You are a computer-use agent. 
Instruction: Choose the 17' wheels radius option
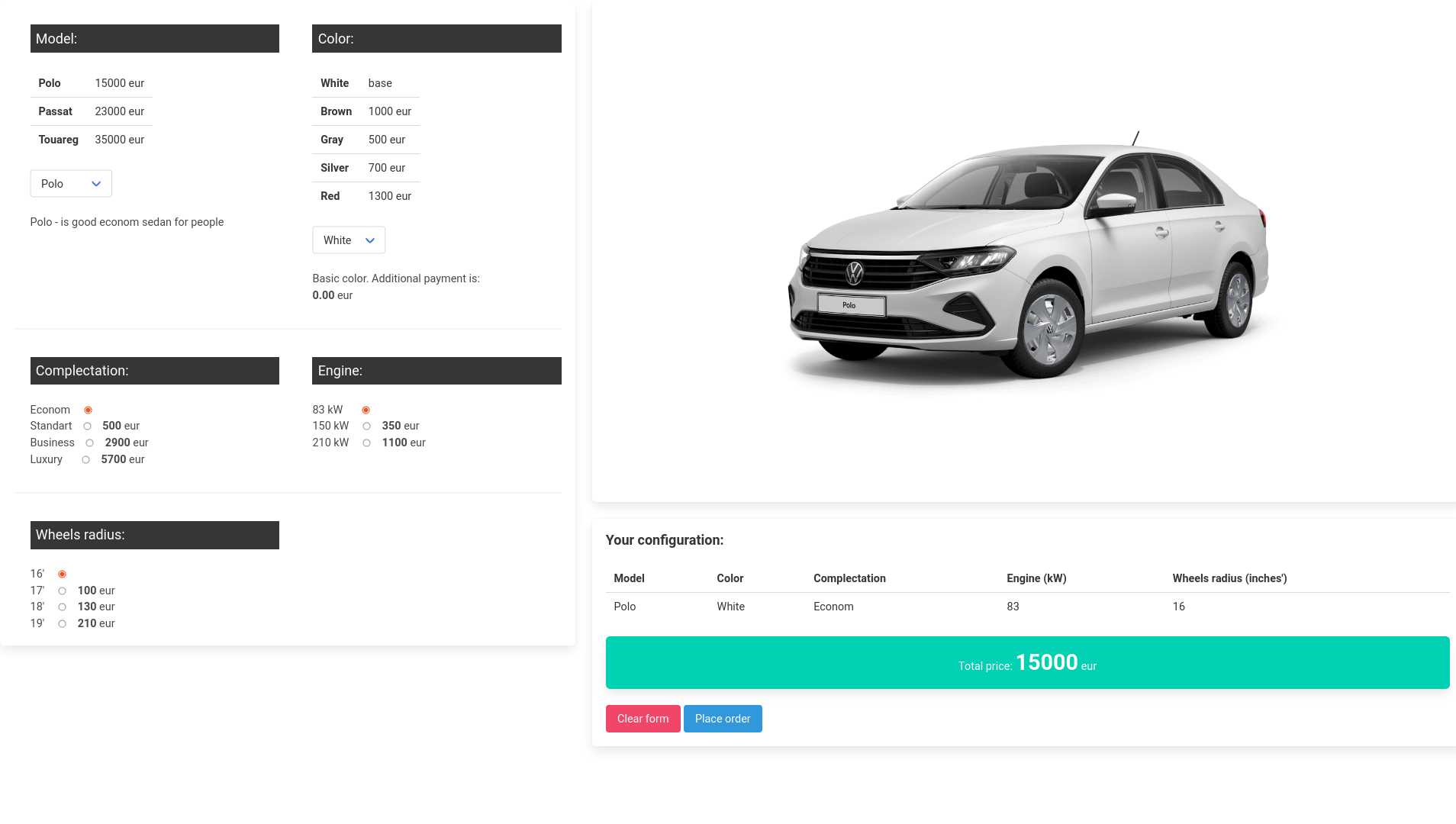pyautogui.click(x=63, y=591)
